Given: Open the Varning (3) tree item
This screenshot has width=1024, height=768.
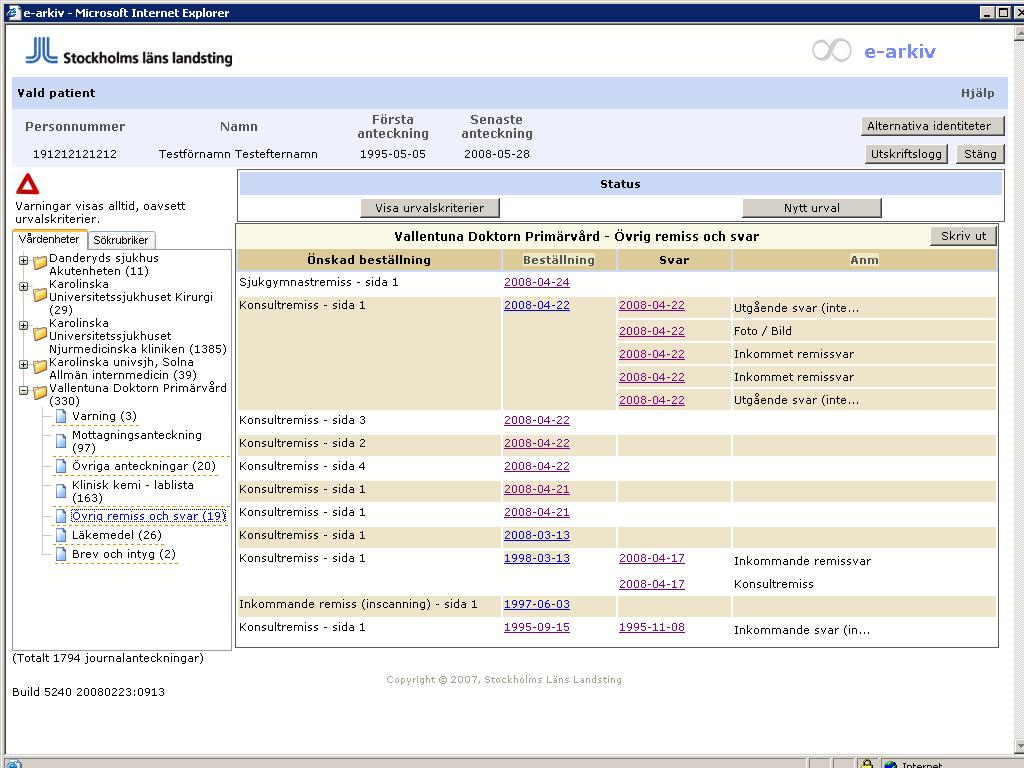Looking at the screenshot, I should [x=104, y=416].
